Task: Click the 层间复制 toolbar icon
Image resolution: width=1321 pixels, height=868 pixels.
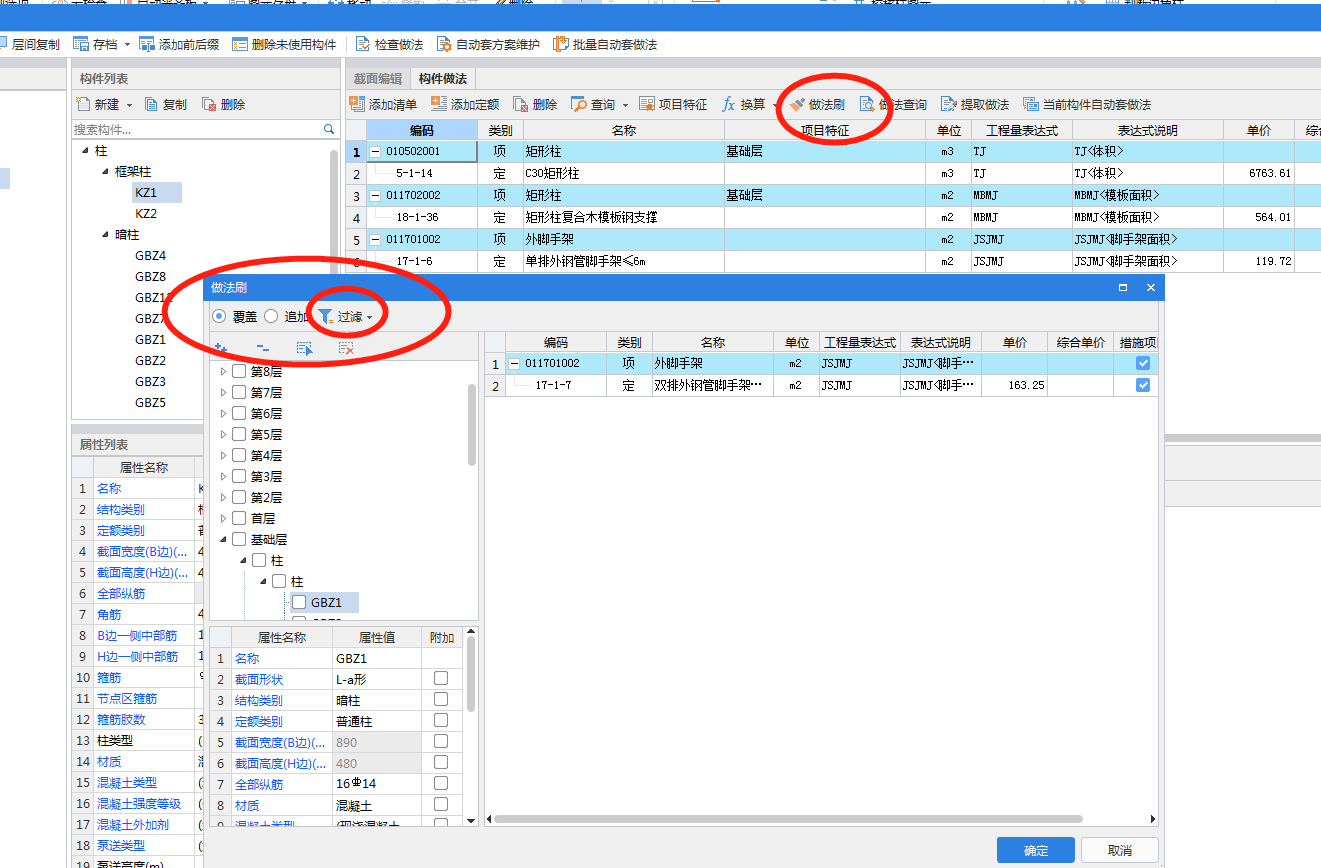Action: coord(3,45)
